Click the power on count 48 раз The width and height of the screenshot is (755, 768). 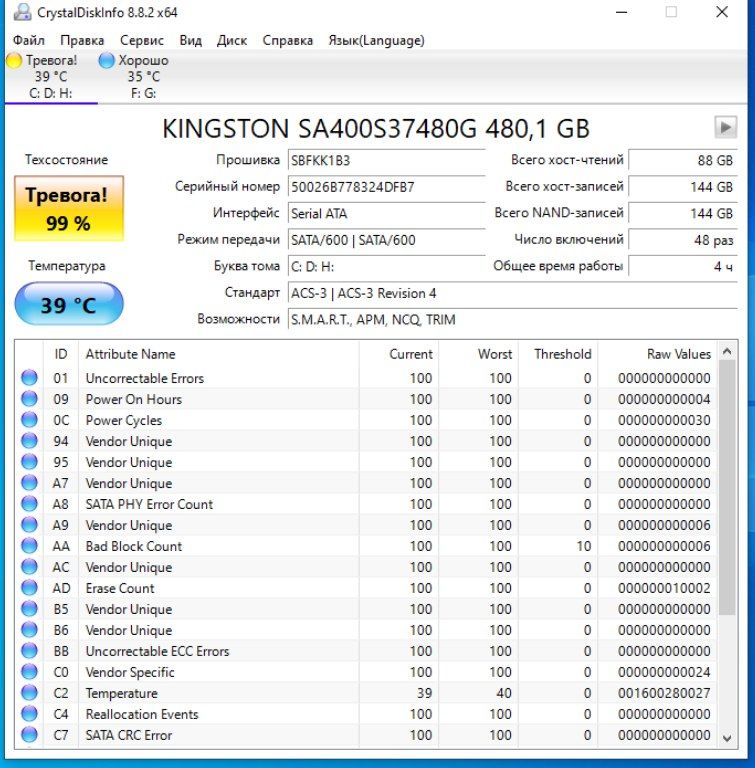pyautogui.click(x=682, y=240)
